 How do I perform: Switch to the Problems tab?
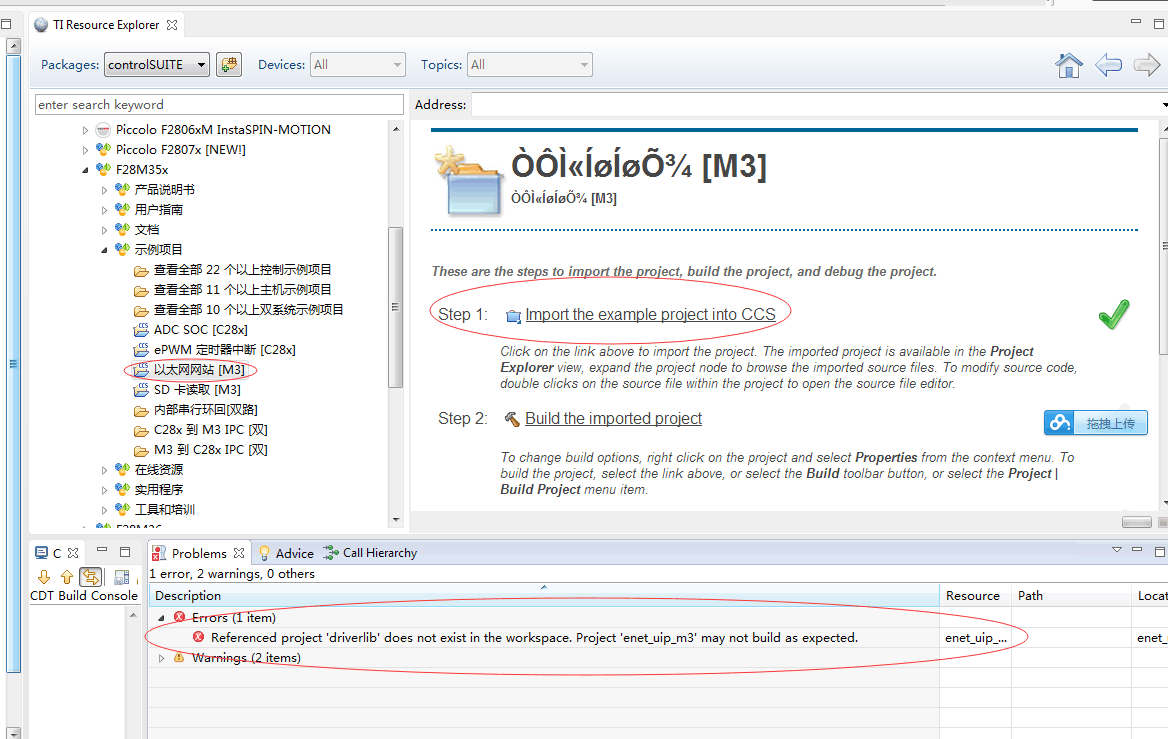199,554
